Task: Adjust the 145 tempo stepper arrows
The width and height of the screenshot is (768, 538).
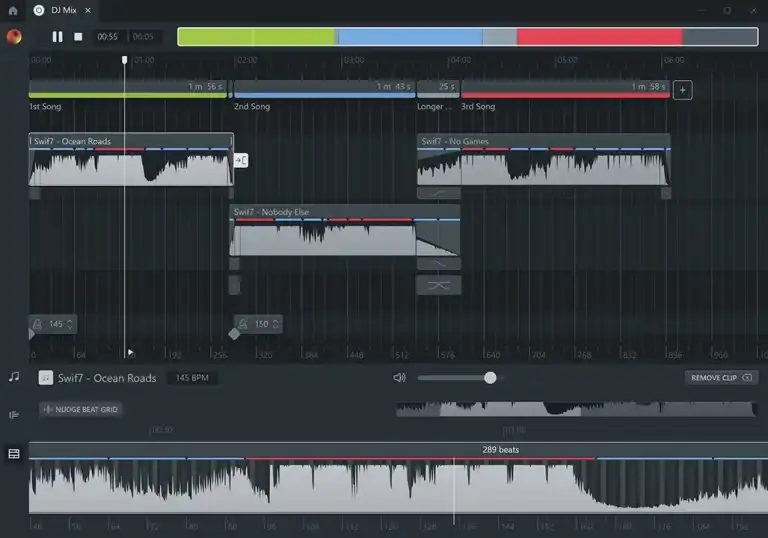Action: [70, 324]
